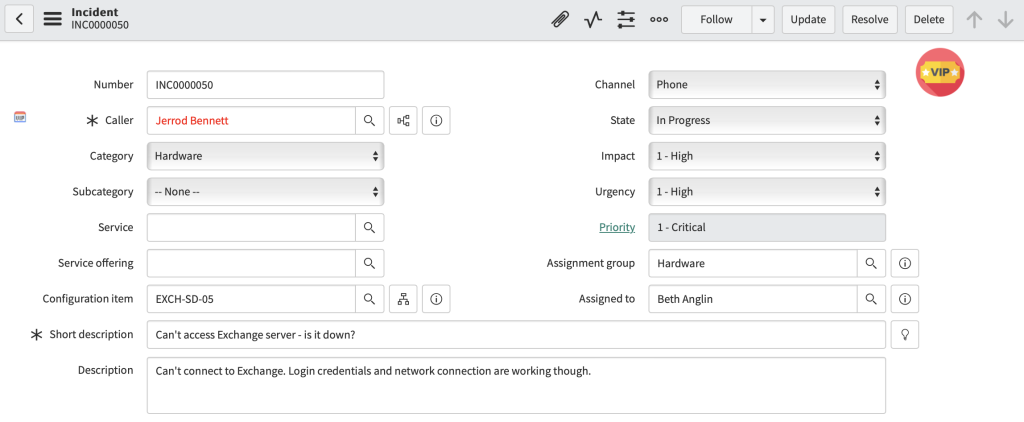Click the Incident INC0000050 header title
Viewport: 1024px width, 422px height.
pos(100,19)
